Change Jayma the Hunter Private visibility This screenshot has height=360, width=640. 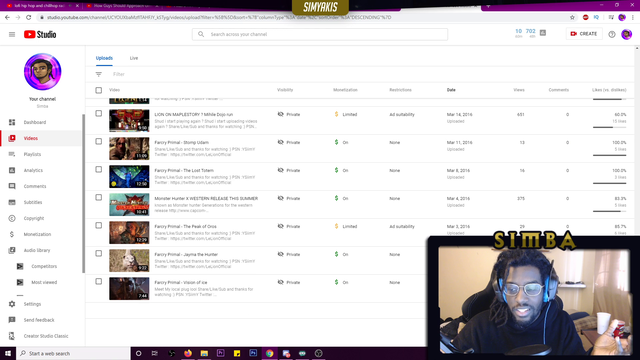pos(289,254)
